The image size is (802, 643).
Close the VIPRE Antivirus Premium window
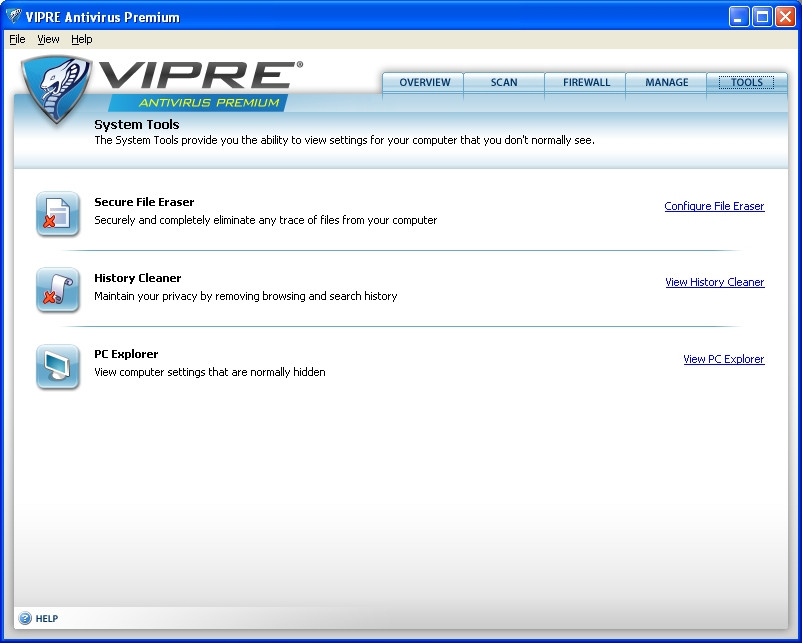(785, 17)
